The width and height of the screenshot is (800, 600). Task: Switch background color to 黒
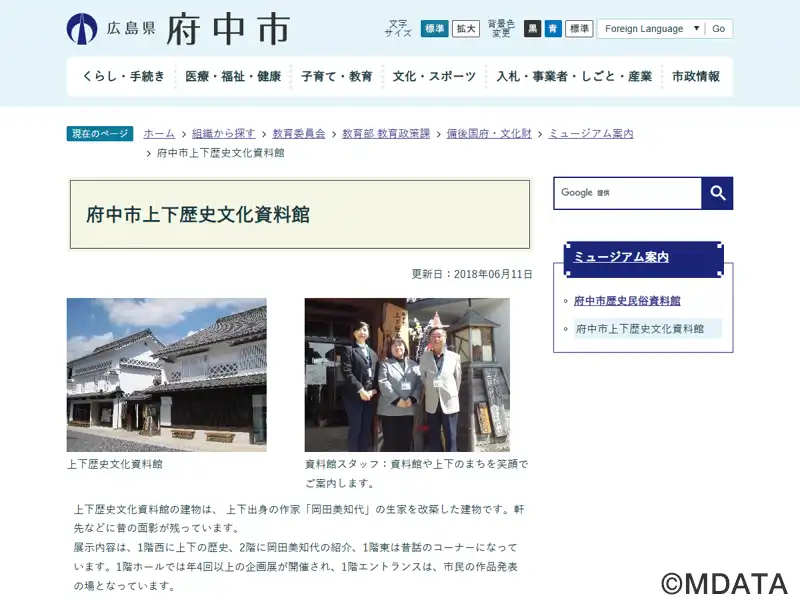point(532,29)
